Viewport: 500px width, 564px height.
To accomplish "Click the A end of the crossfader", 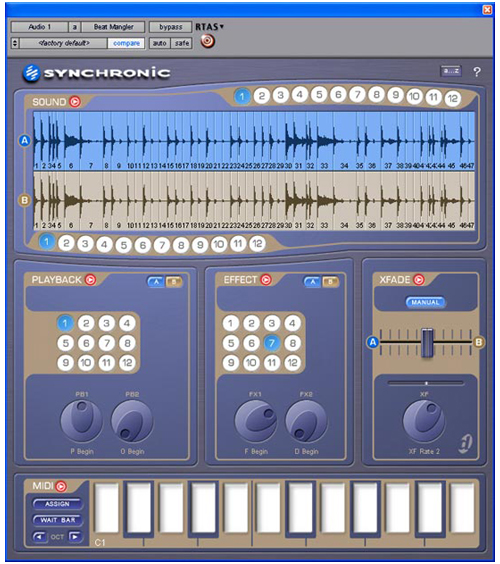I will pos(373,342).
